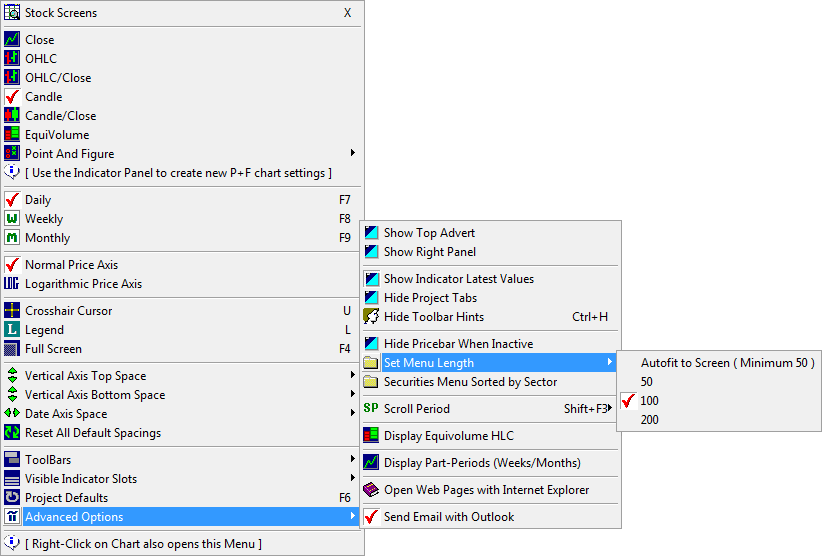This screenshot has height=556, width=822.
Task: Click the Scroll Period SP icon
Action: 371,408
